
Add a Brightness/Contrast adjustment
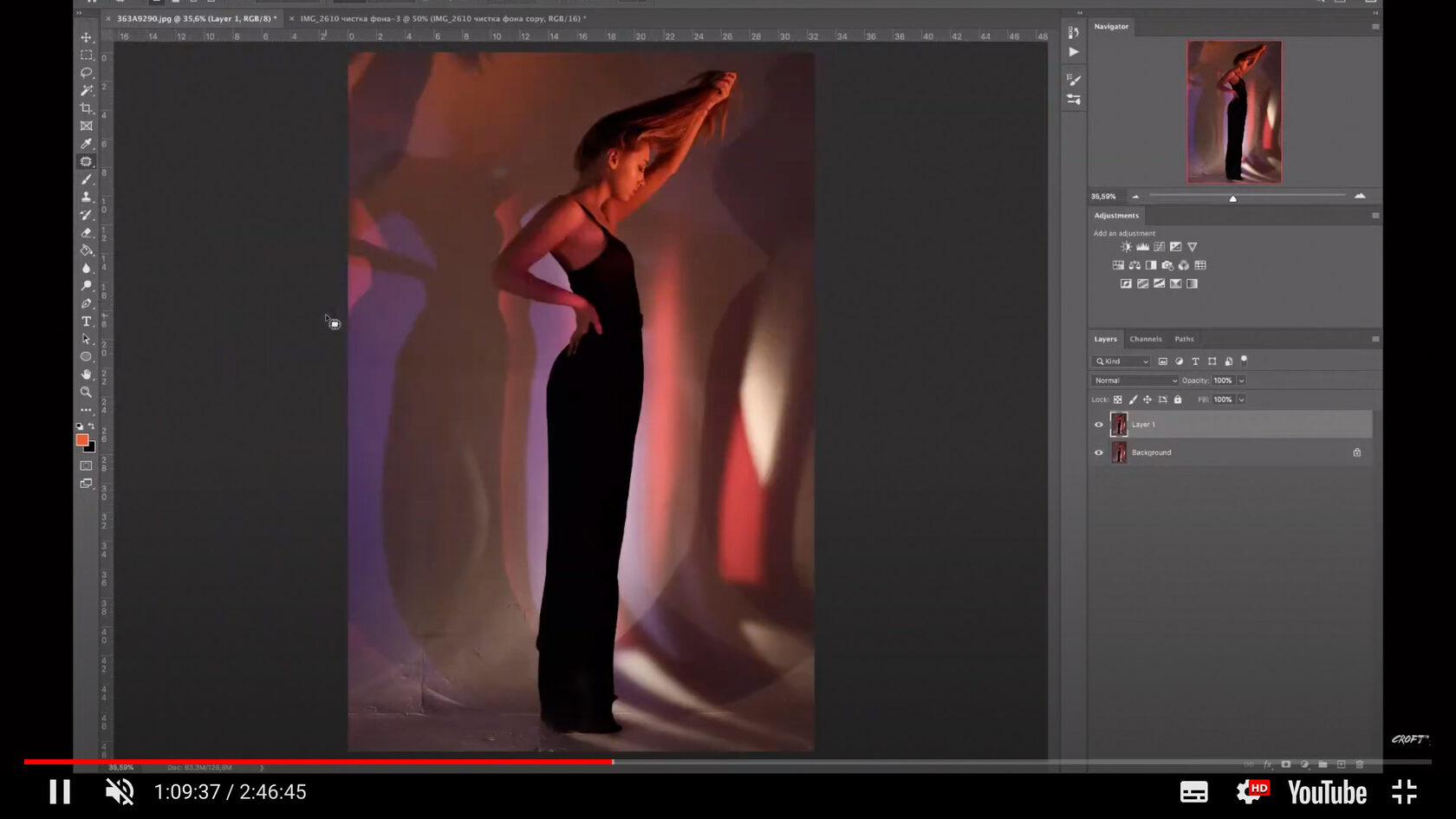(x=1126, y=247)
